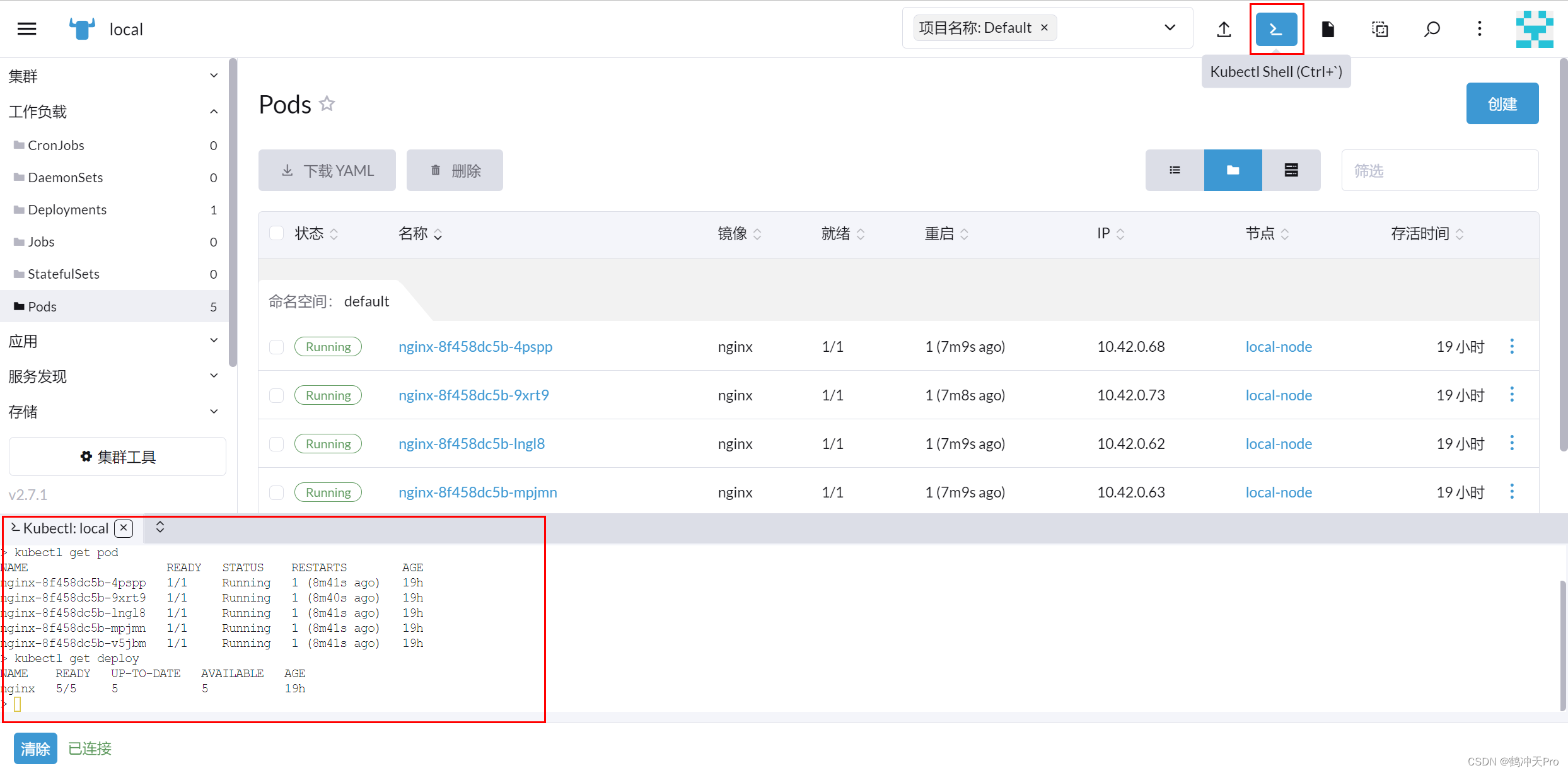Copy KubeConfig to clipboard icon
Image resolution: width=1568 pixels, height=773 pixels.
click(x=1379, y=29)
